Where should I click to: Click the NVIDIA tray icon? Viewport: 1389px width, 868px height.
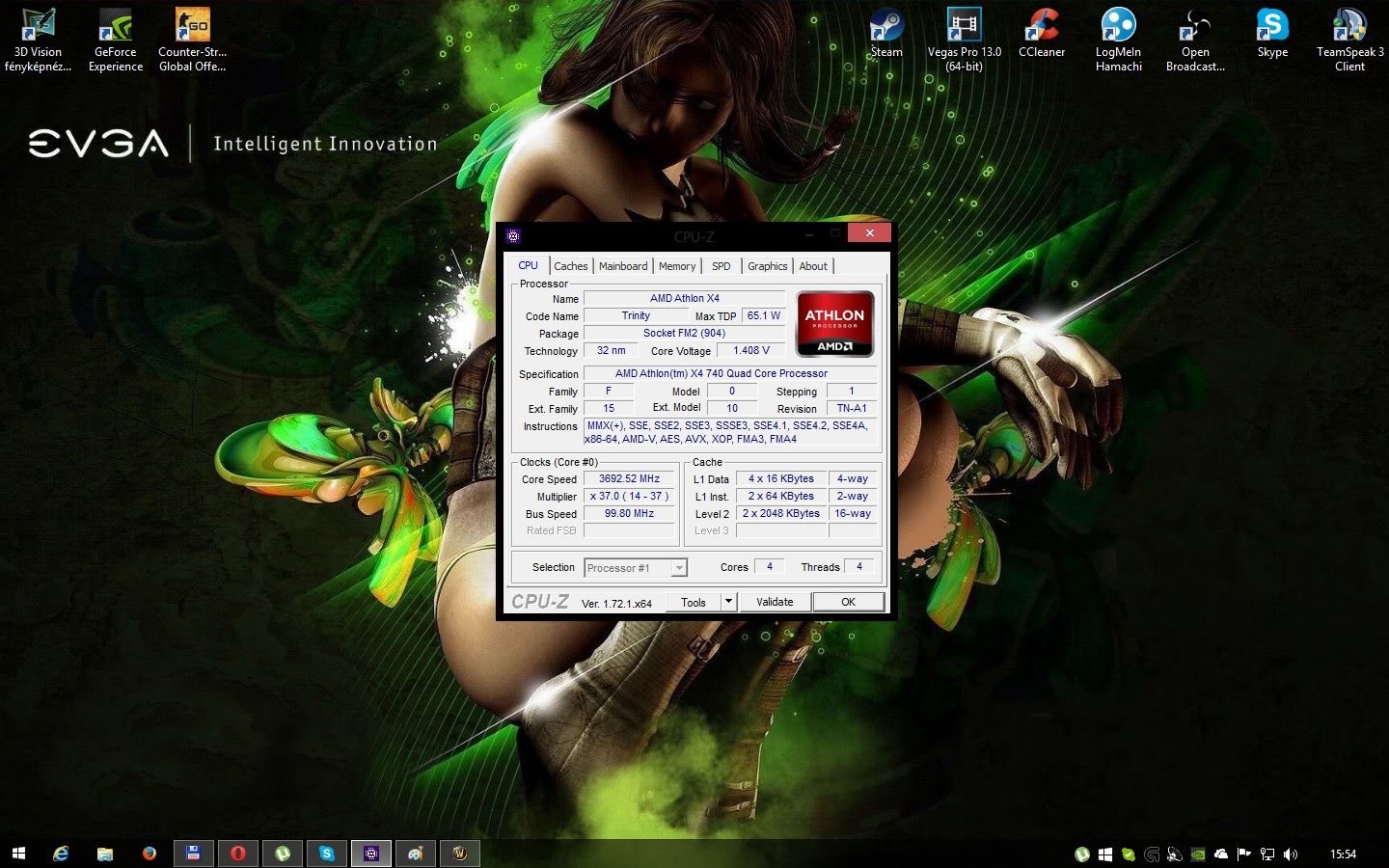tap(1198, 854)
